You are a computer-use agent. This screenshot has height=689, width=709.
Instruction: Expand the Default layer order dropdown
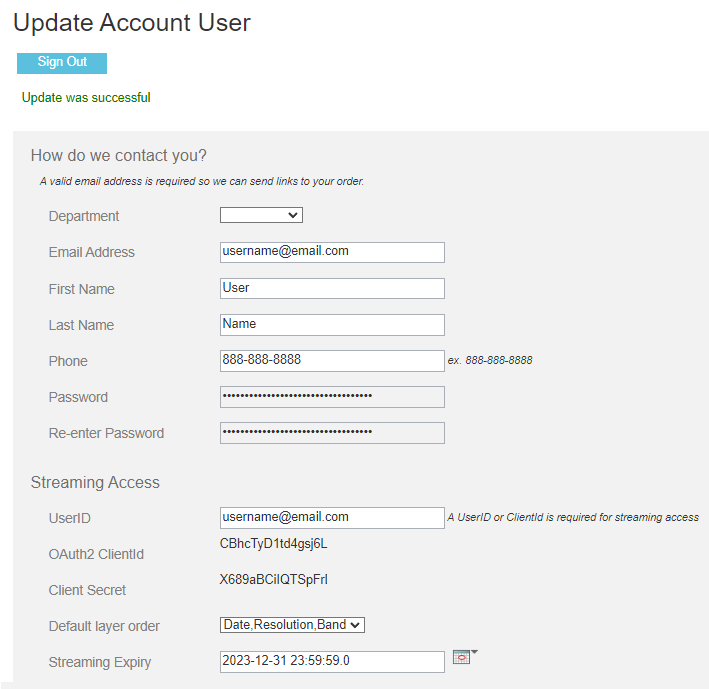coord(292,625)
